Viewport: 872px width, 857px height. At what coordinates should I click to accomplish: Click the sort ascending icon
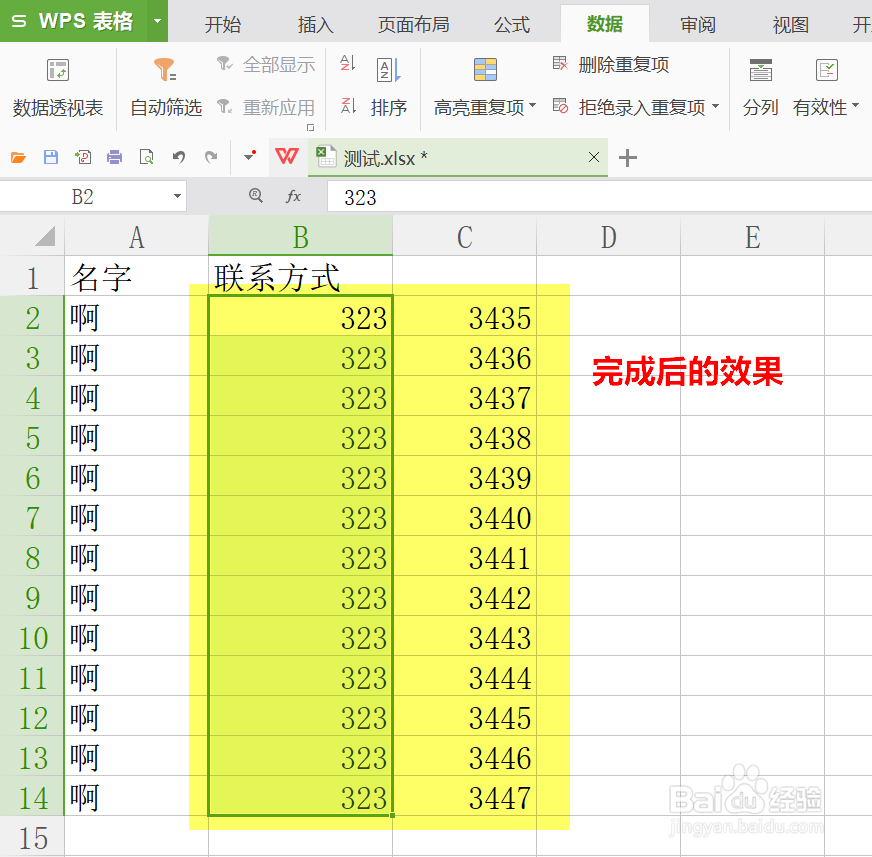[x=346, y=63]
